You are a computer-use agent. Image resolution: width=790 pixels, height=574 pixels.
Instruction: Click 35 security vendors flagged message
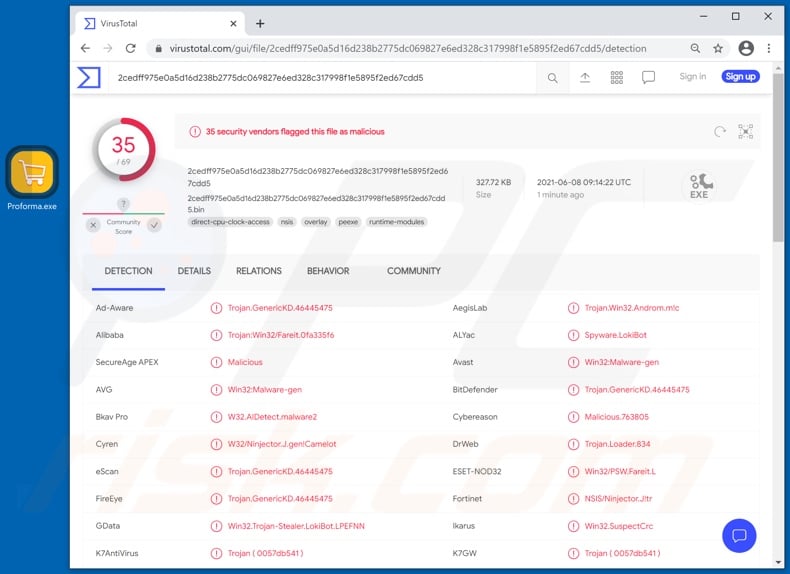coord(295,132)
